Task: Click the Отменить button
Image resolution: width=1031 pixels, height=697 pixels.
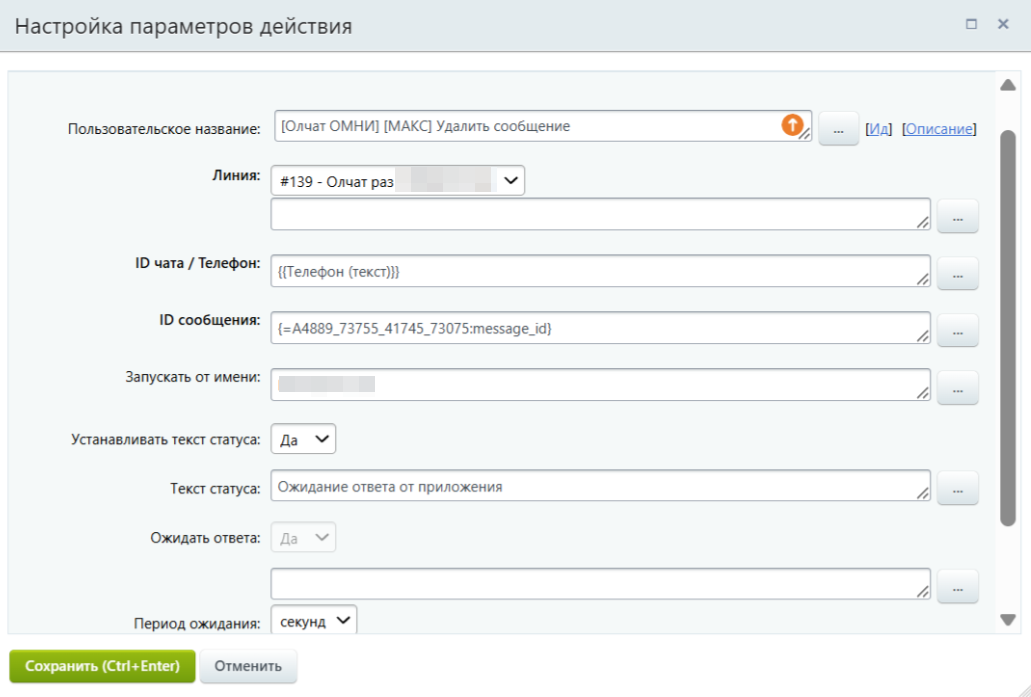Action: [x=248, y=666]
